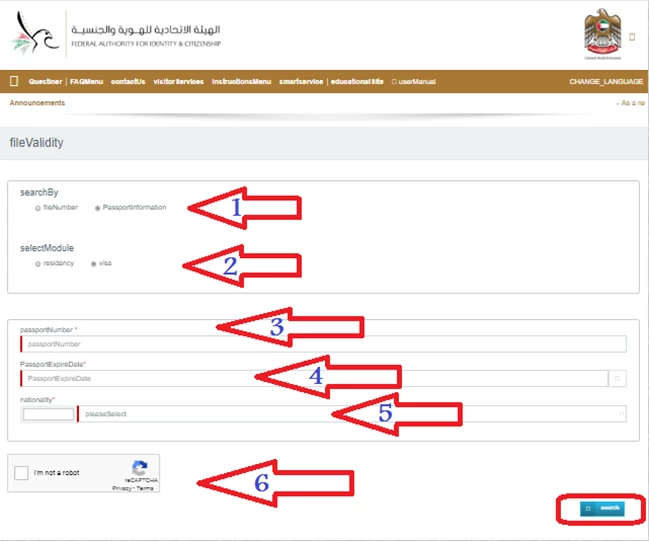The width and height of the screenshot is (650, 541).
Task: Open the CHANGE_LANGUAGE menu
Action: 606,81
